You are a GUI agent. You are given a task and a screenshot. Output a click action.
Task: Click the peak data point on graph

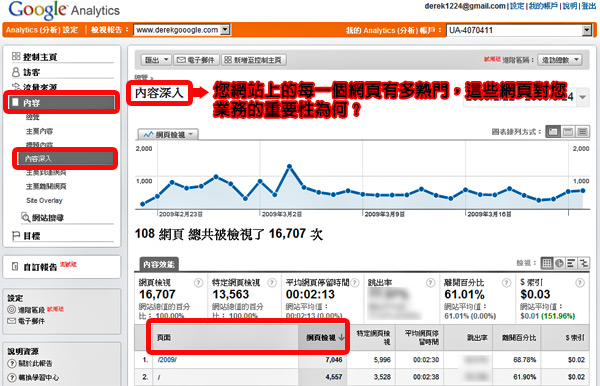[289, 166]
